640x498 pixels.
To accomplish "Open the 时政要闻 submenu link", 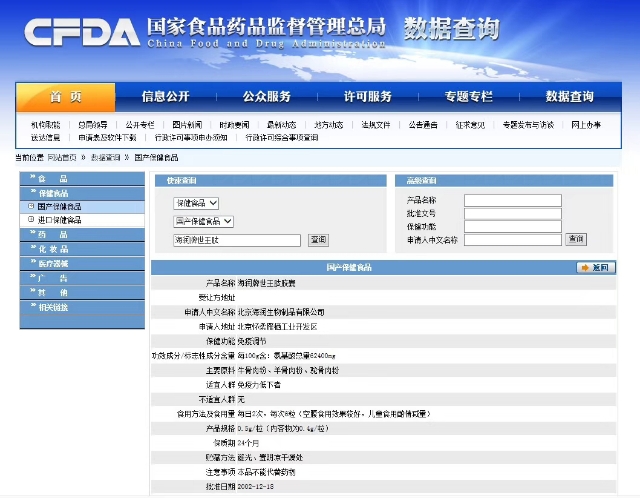I will (x=234, y=125).
